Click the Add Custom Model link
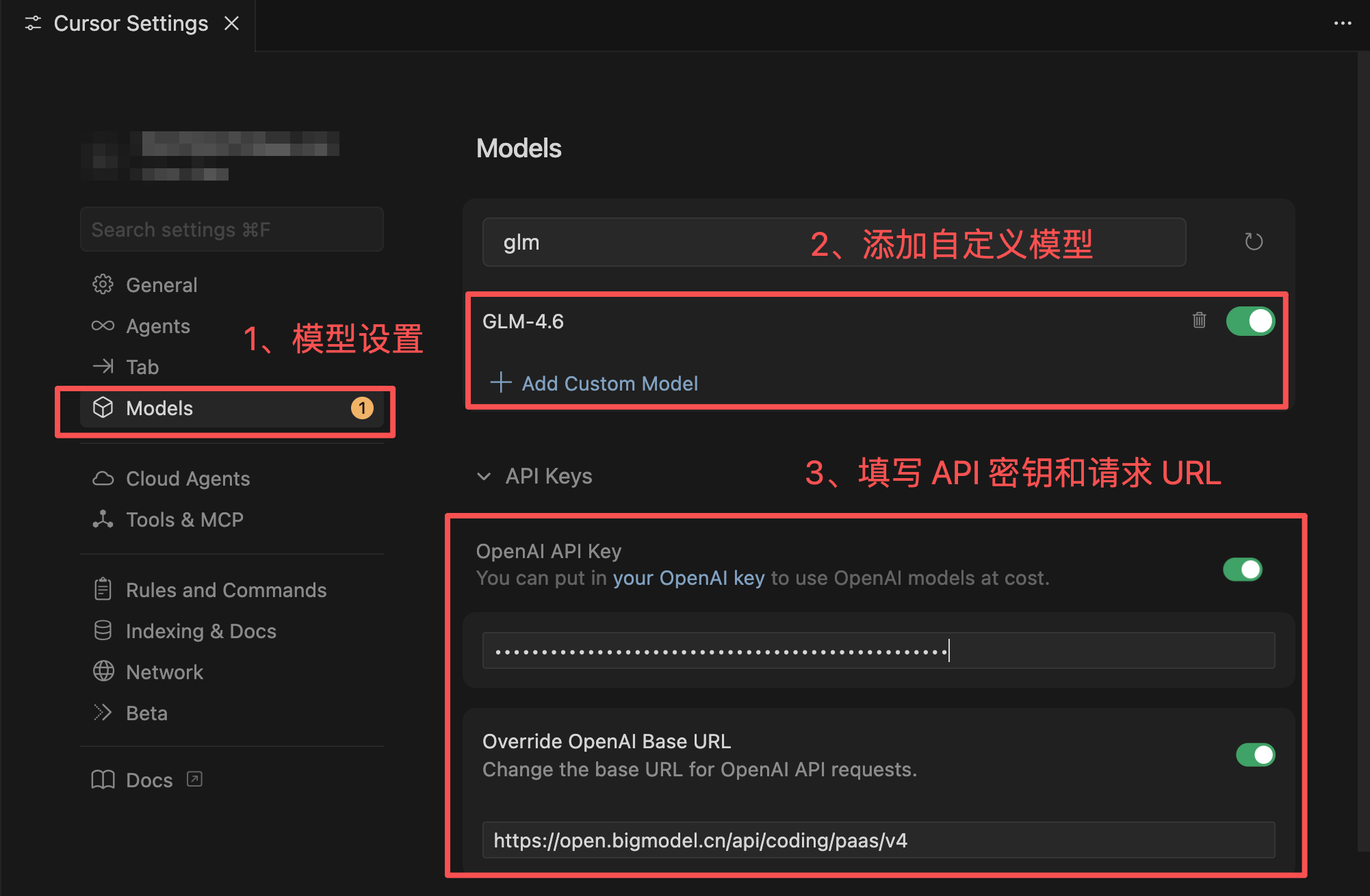 (x=609, y=383)
